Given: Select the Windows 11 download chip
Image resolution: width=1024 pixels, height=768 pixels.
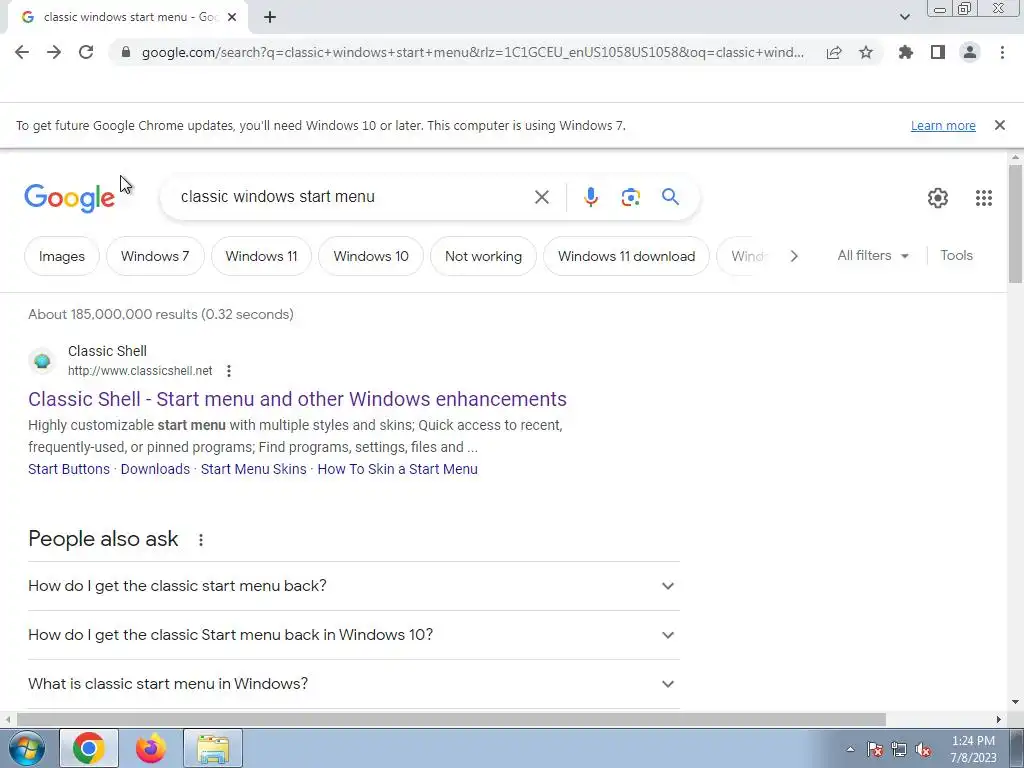Looking at the screenshot, I should (626, 256).
